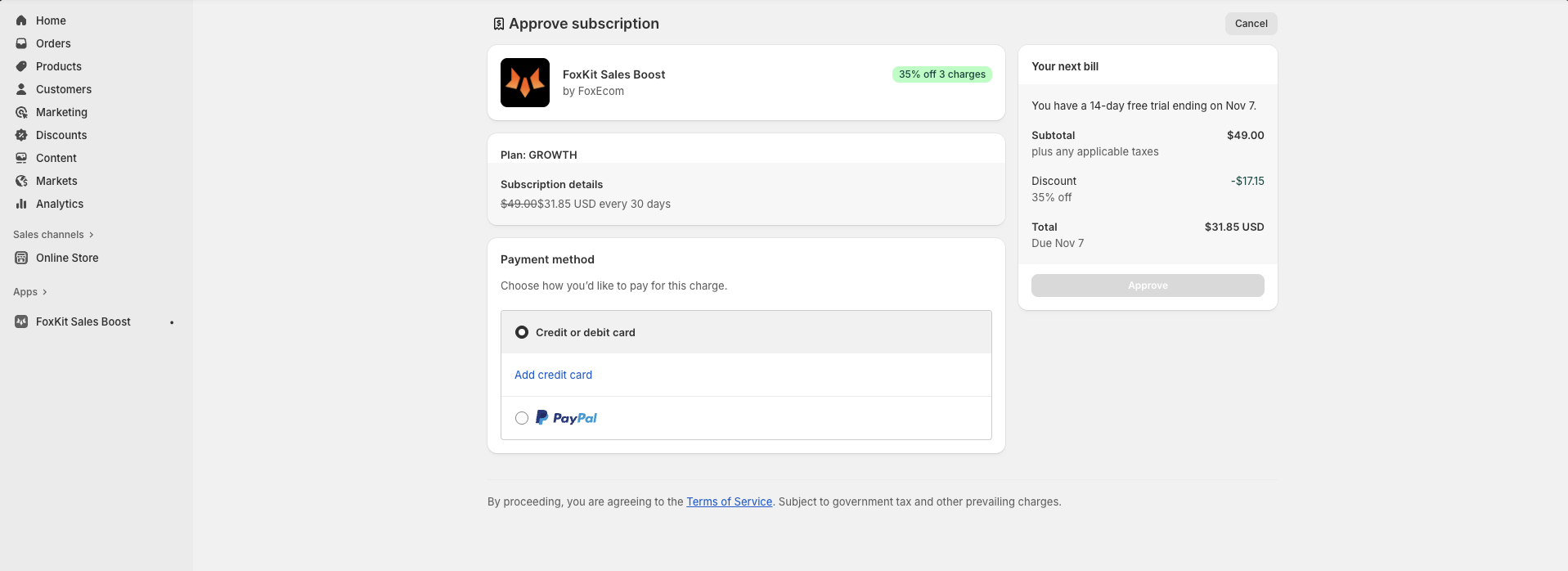Click the Content icon in sidebar
The height and width of the screenshot is (571, 1568).
(21, 158)
